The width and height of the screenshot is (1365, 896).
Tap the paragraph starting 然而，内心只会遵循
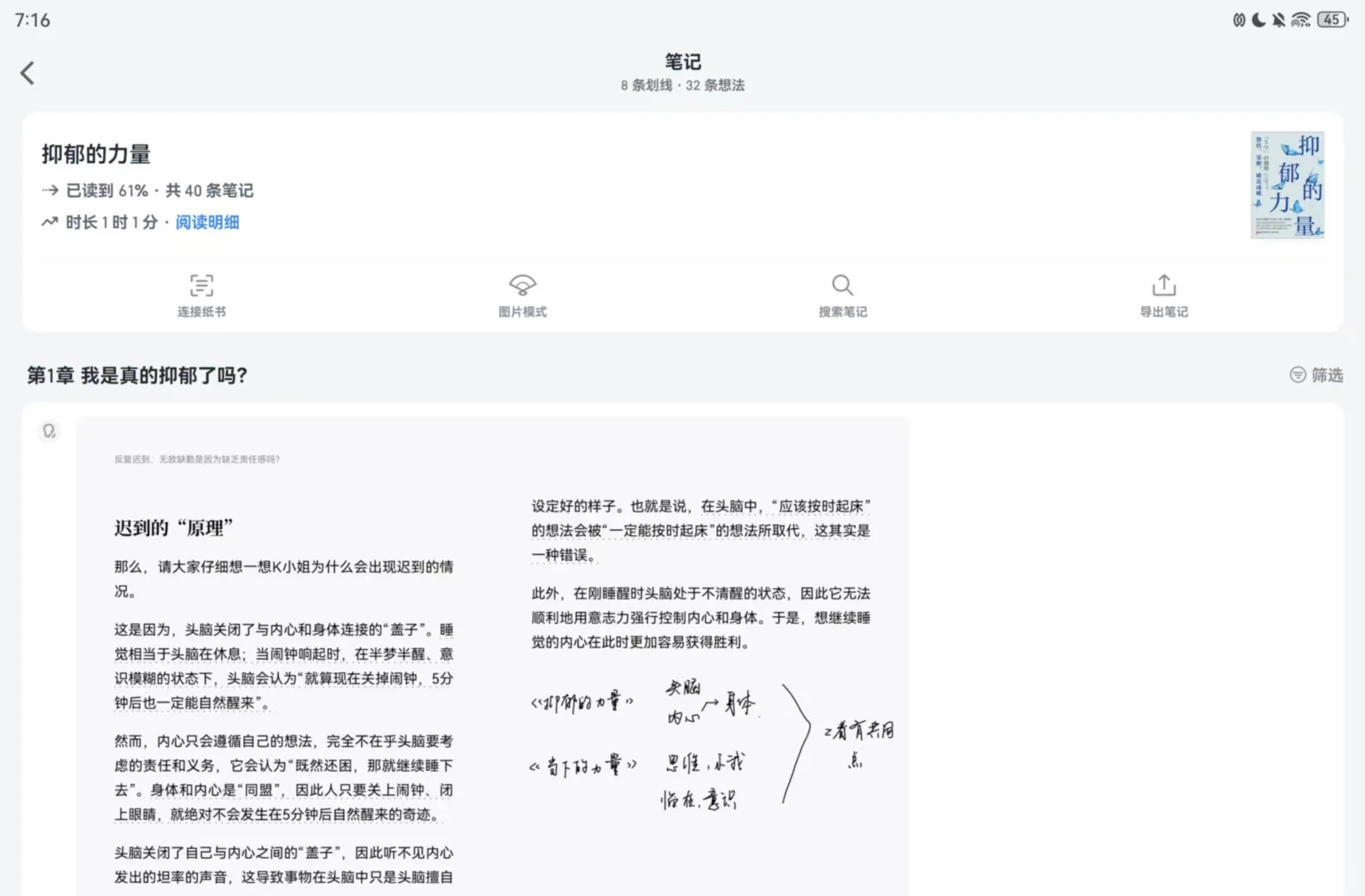click(x=284, y=778)
